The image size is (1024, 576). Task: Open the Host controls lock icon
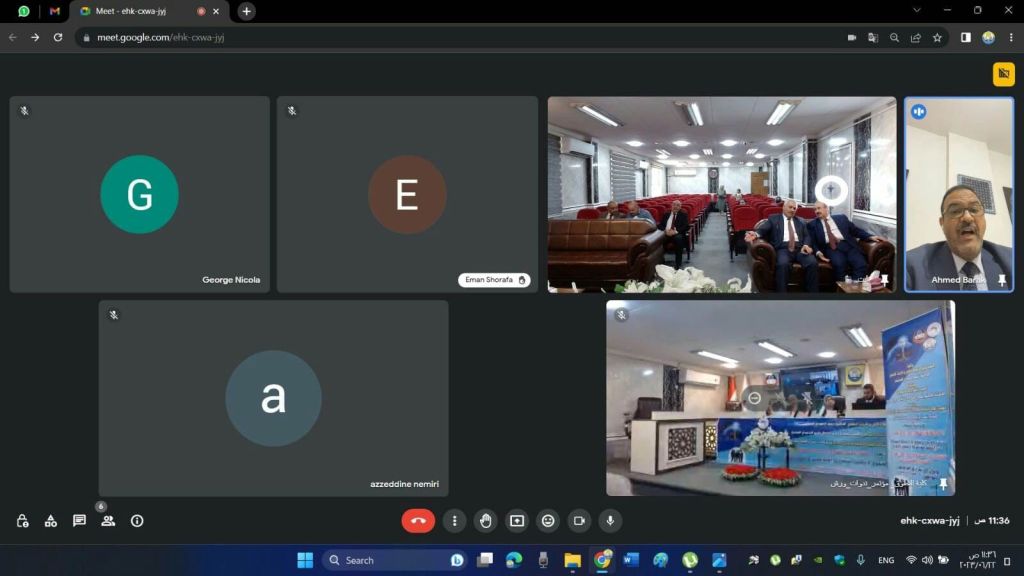click(22, 521)
